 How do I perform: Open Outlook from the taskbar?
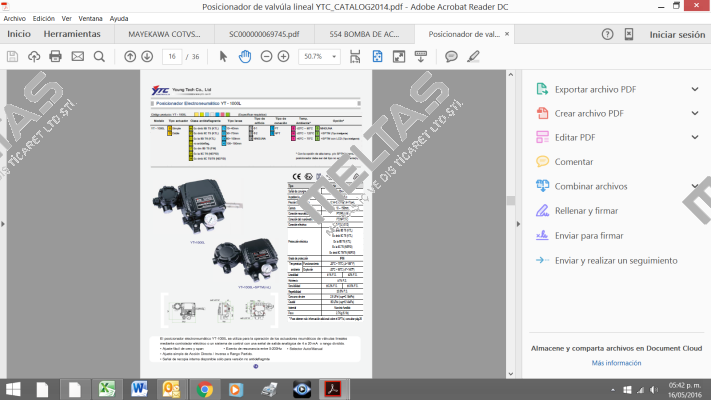(x=171, y=390)
